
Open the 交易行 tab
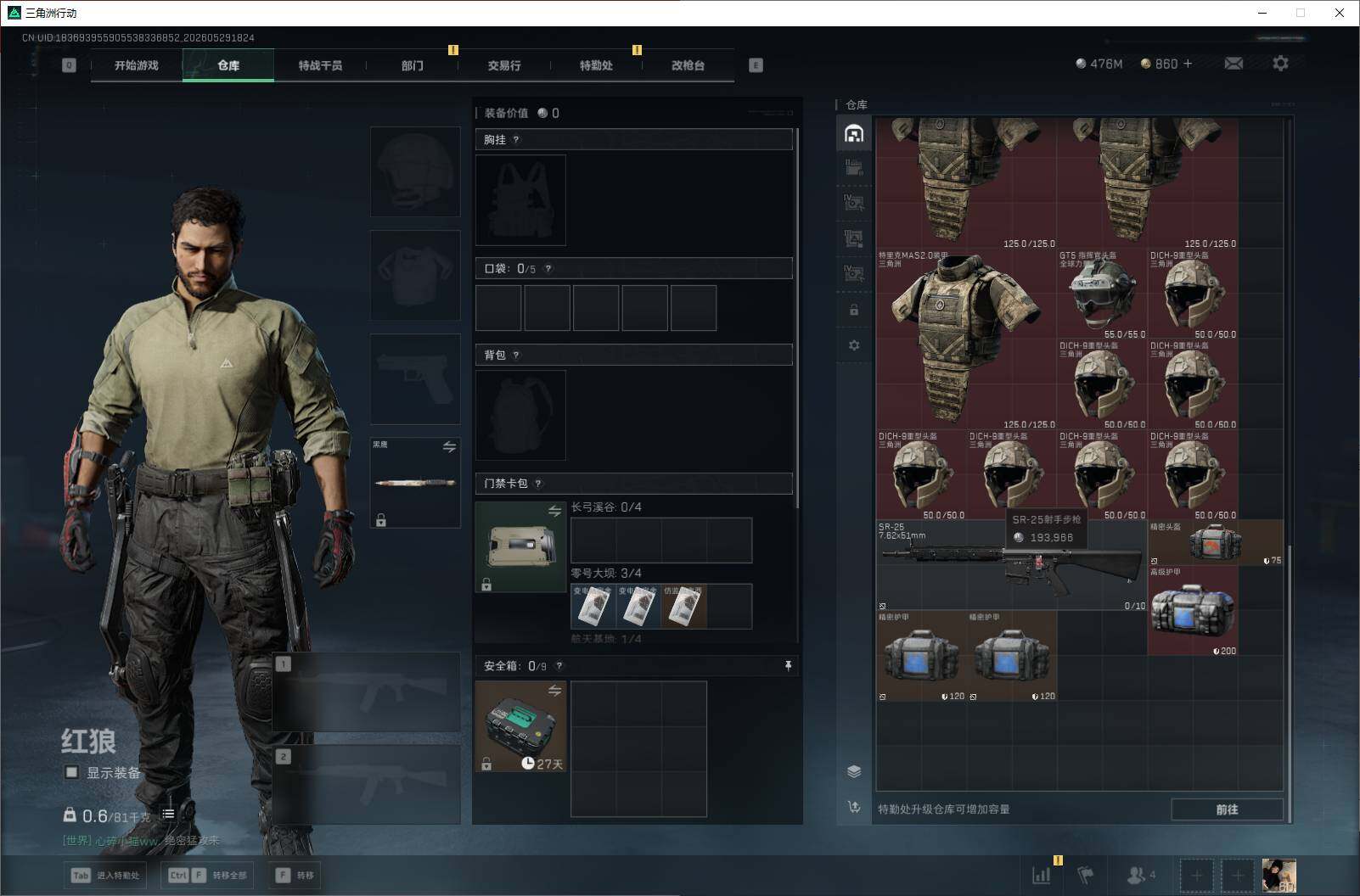point(504,65)
